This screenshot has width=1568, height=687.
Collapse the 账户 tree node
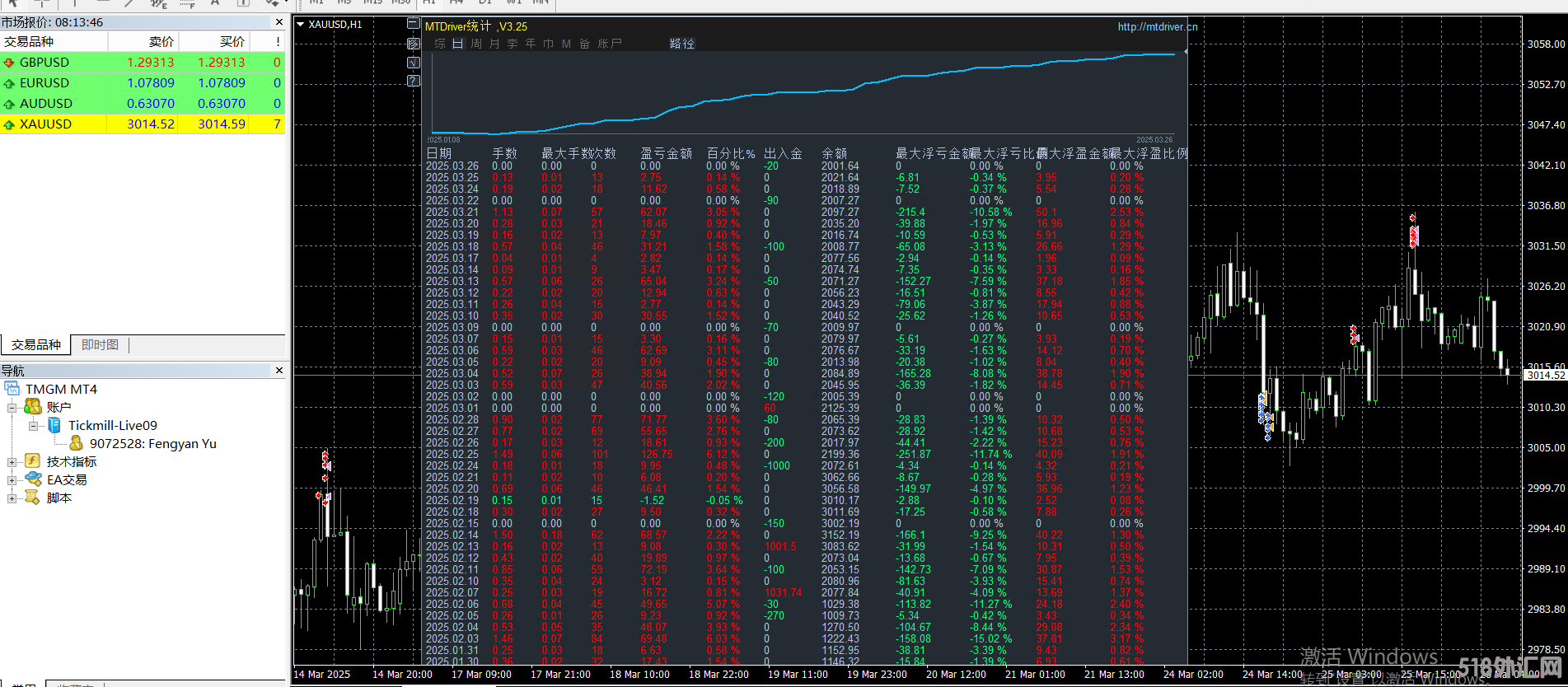tap(12, 408)
